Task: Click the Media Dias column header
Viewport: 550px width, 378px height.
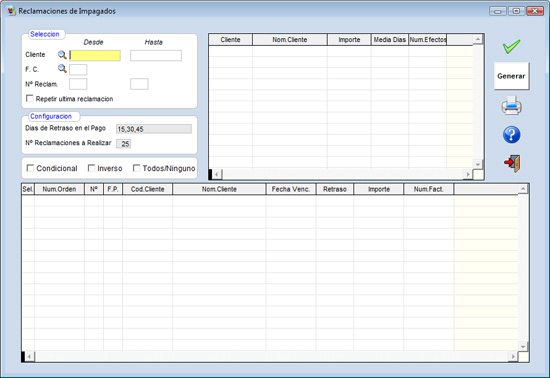Action: pyautogui.click(x=390, y=40)
